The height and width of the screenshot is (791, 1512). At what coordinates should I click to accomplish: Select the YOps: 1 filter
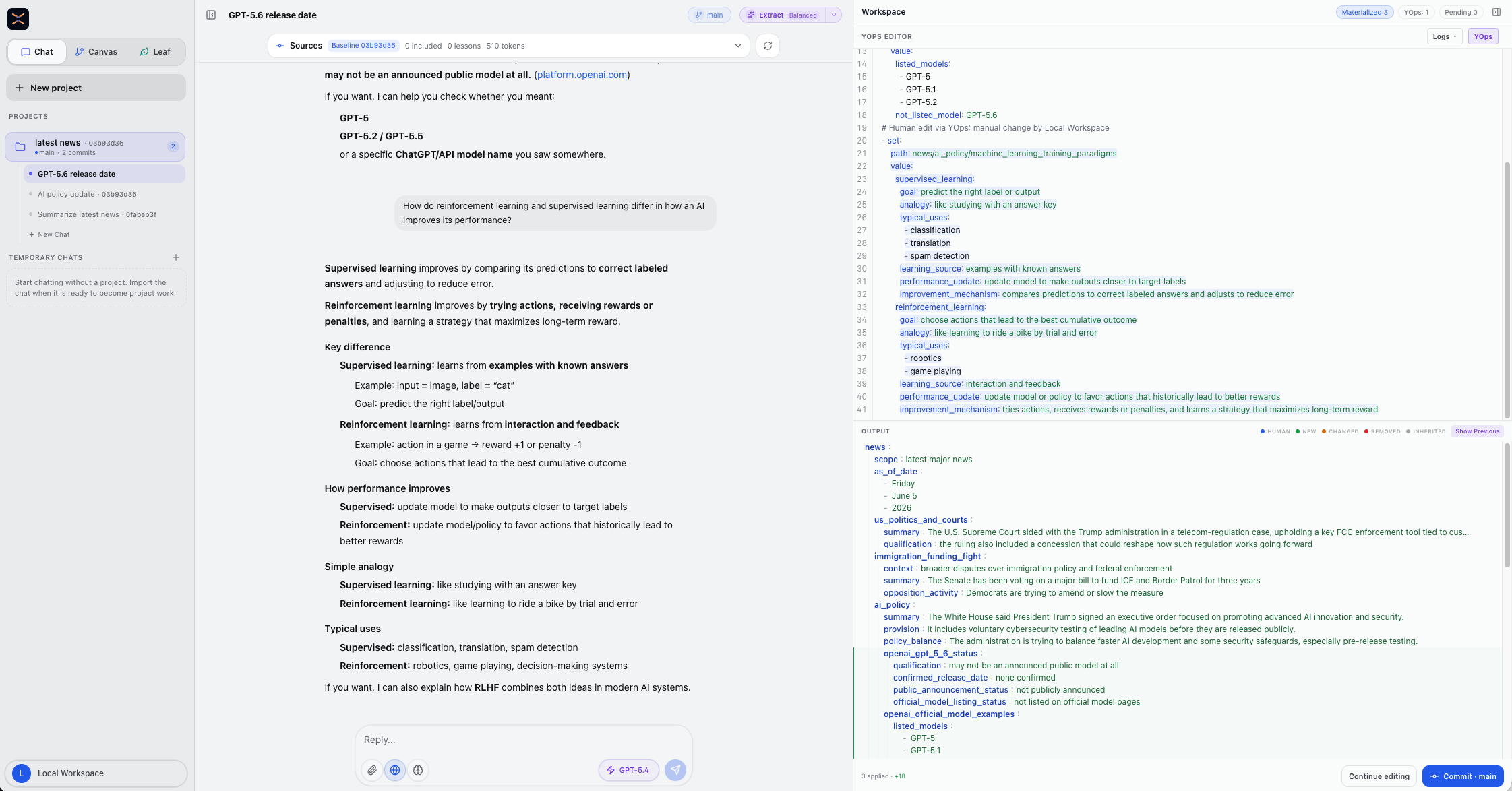(1416, 12)
